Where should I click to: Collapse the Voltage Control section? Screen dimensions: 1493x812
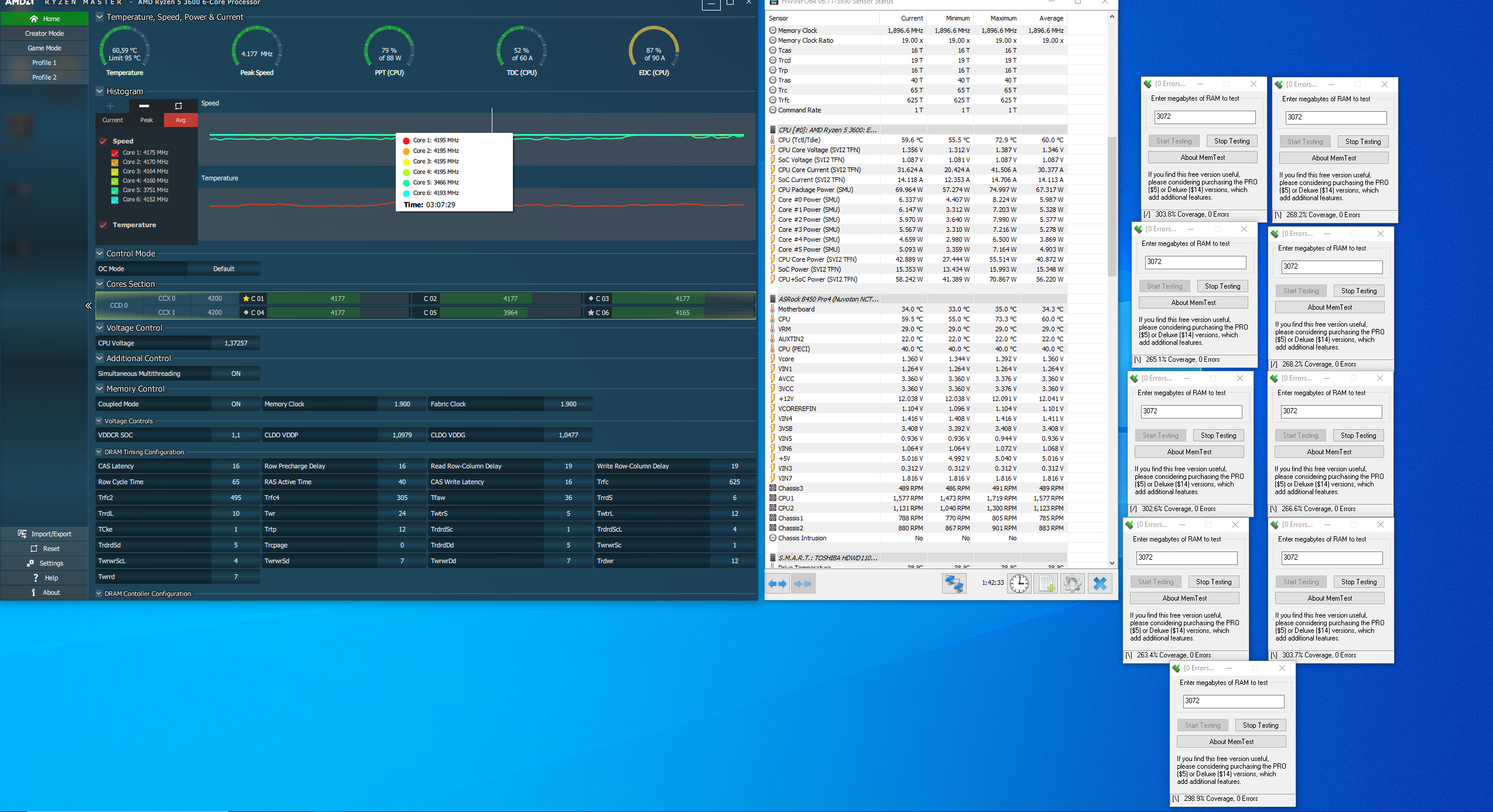point(100,328)
